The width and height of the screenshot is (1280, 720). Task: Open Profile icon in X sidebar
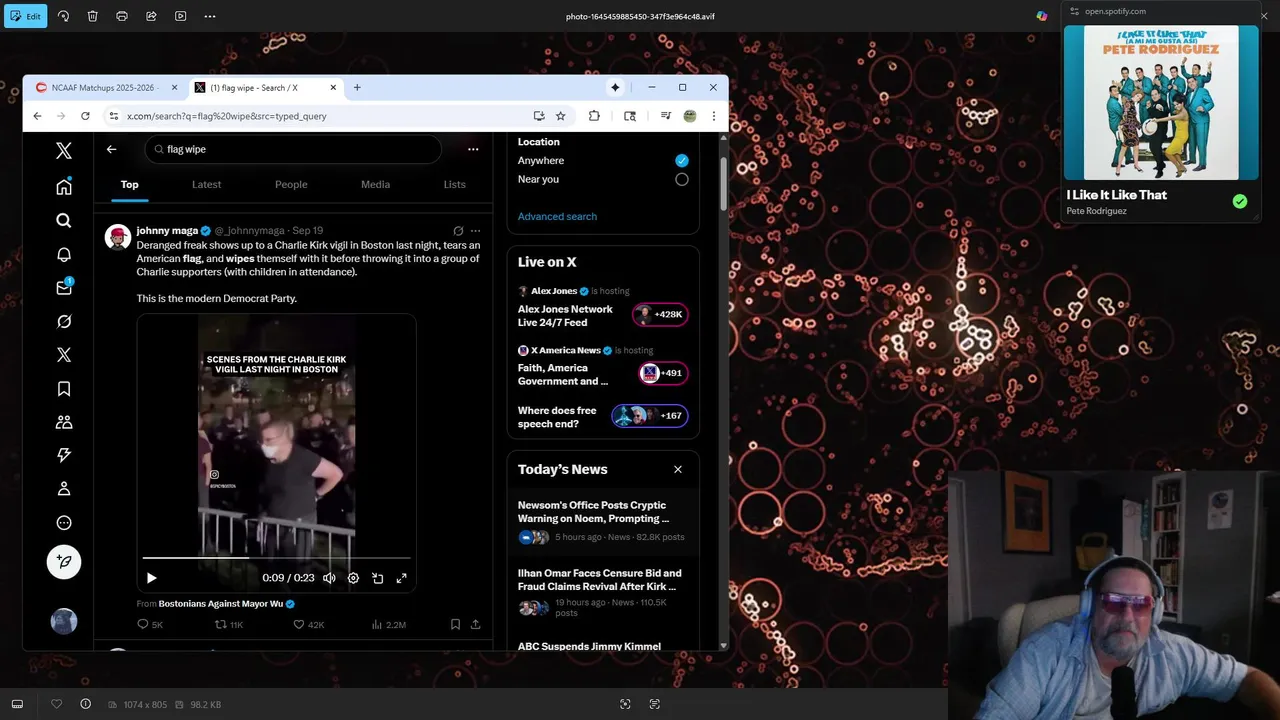click(64, 489)
